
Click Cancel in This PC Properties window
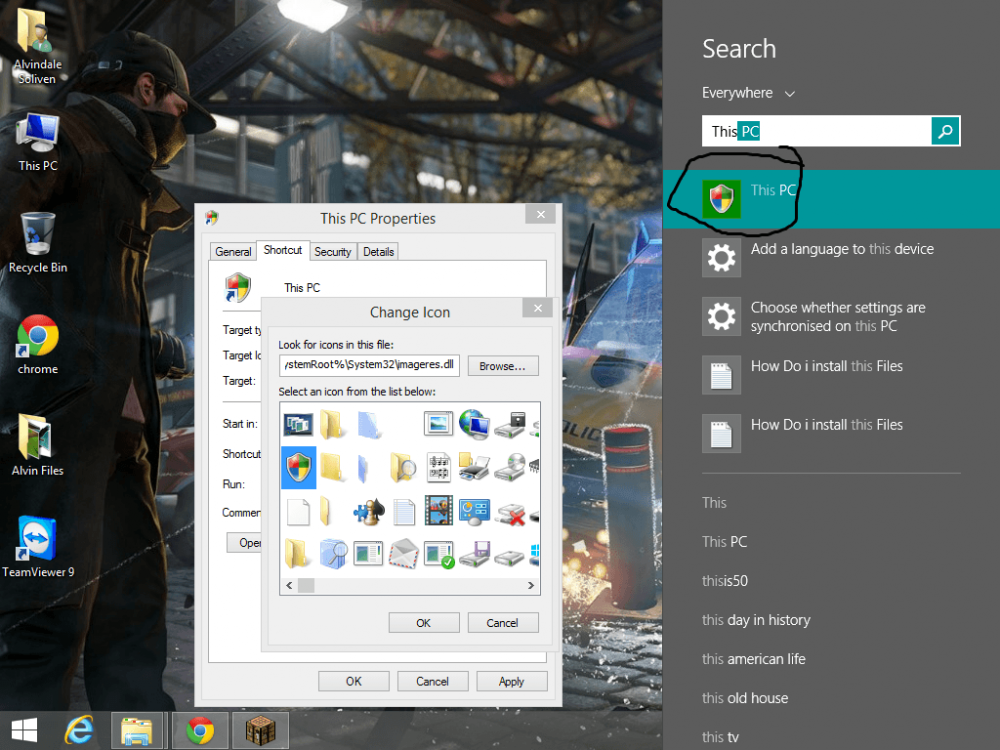[x=432, y=682]
